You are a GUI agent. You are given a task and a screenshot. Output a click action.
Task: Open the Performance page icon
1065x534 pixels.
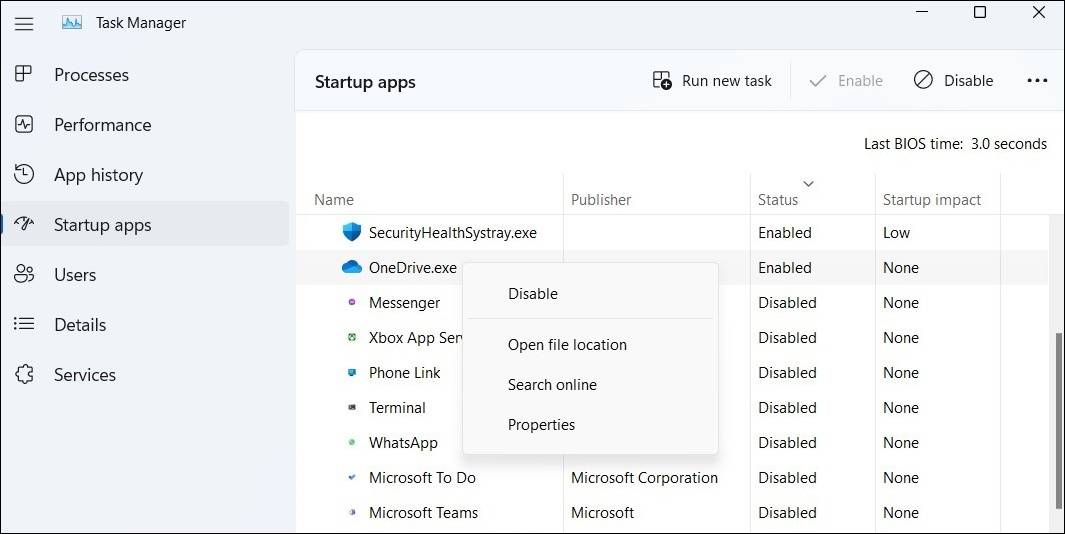click(x=25, y=125)
